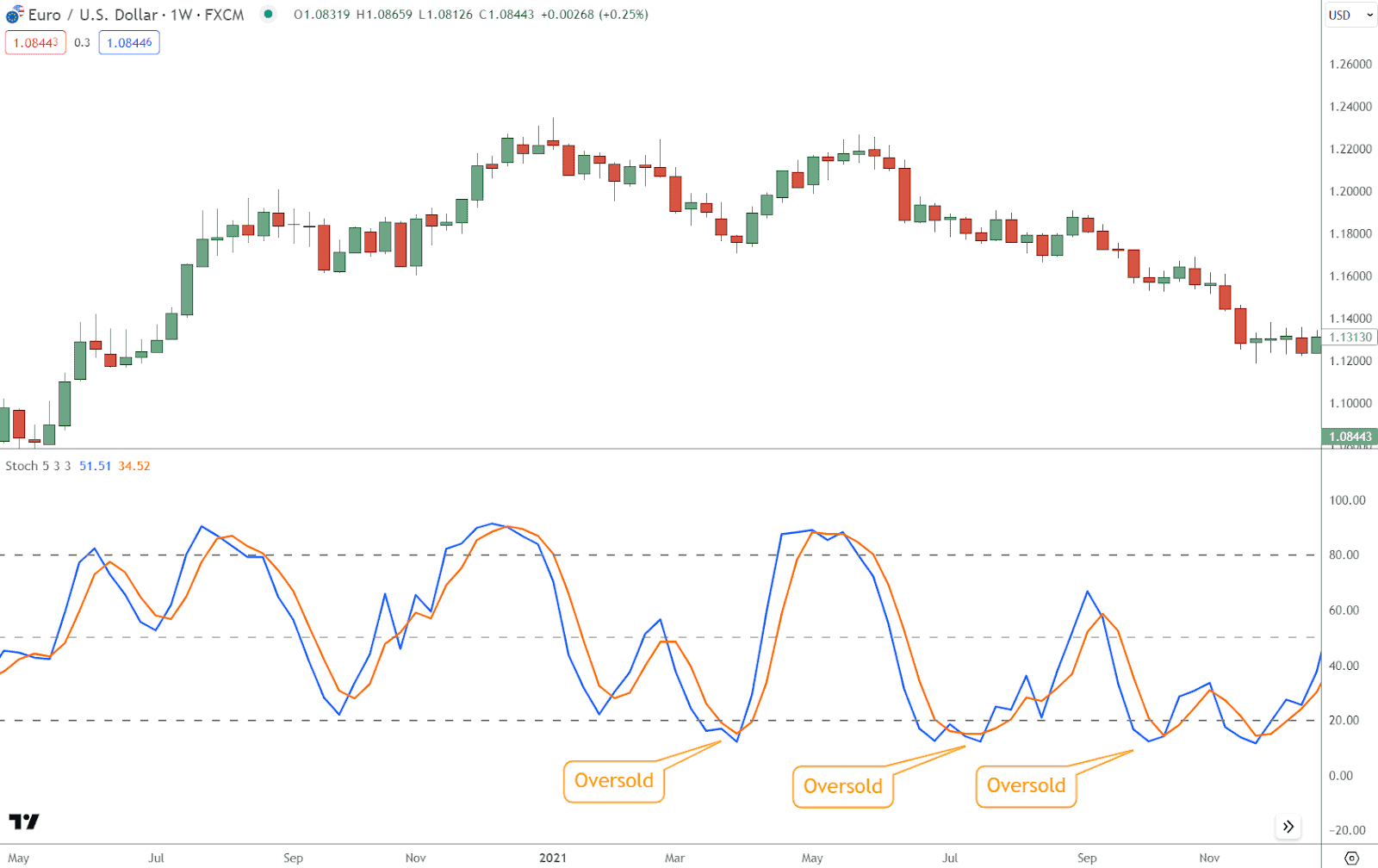1378x868 pixels.
Task: Click the 80.00 stochastic axis label
Action: 1344,555
